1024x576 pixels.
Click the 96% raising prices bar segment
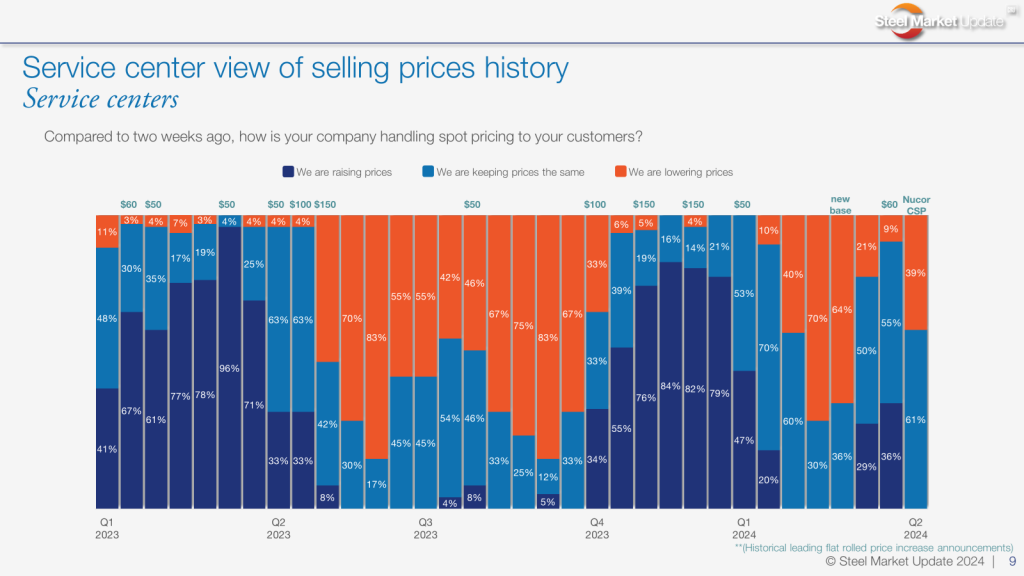click(230, 367)
